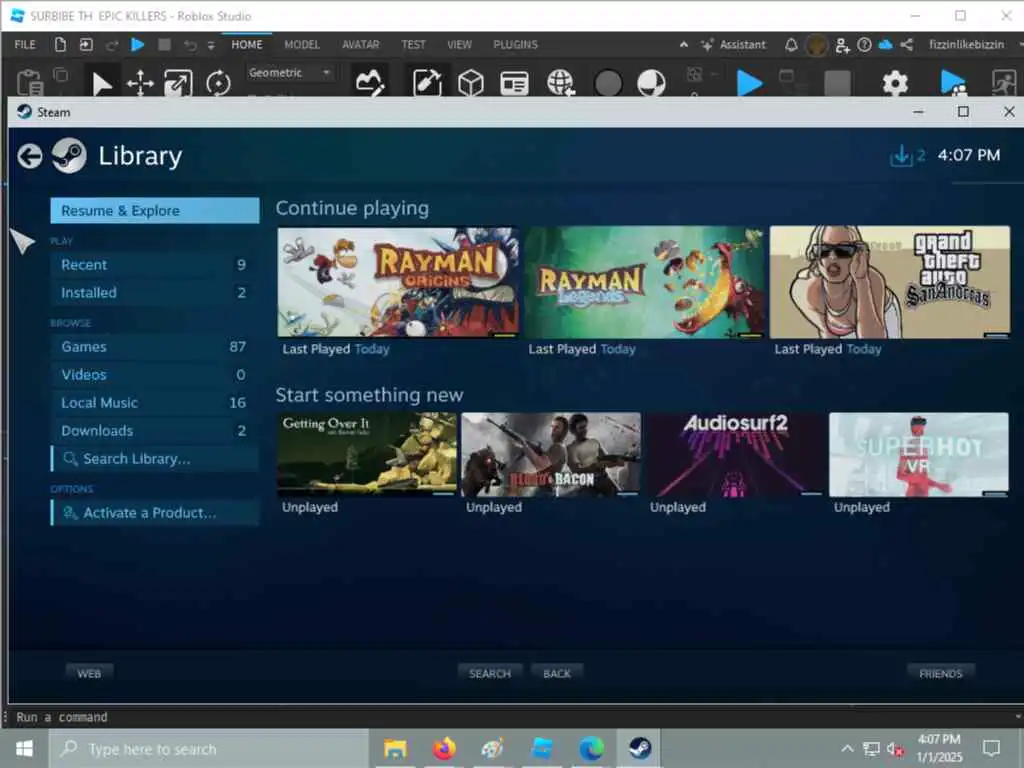Open File Explorer from the taskbar
This screenshot has height=768, width=1024.
coord(395,748)
